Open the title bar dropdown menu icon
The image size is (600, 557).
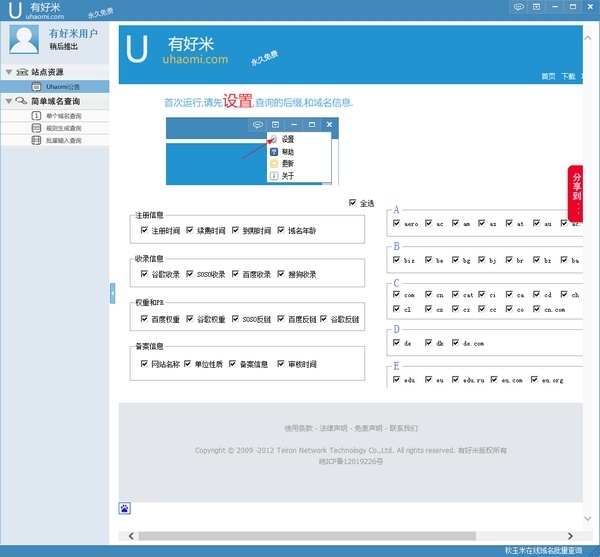(x=536, y=7)
